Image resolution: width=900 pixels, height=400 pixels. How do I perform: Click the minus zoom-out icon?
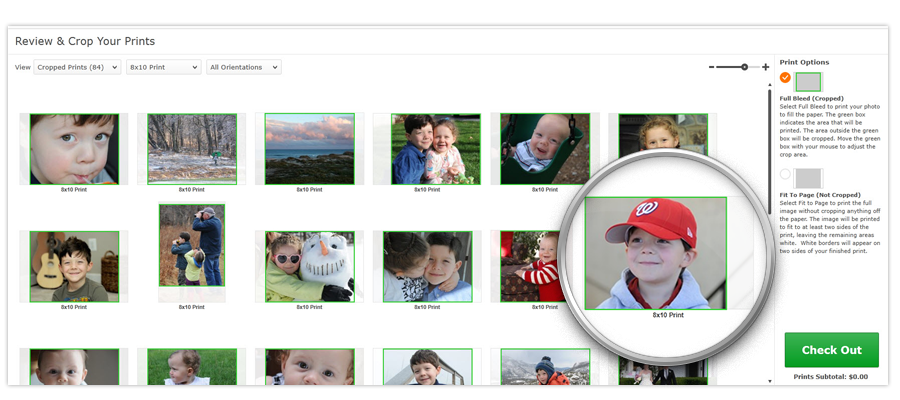pos(712,67)
